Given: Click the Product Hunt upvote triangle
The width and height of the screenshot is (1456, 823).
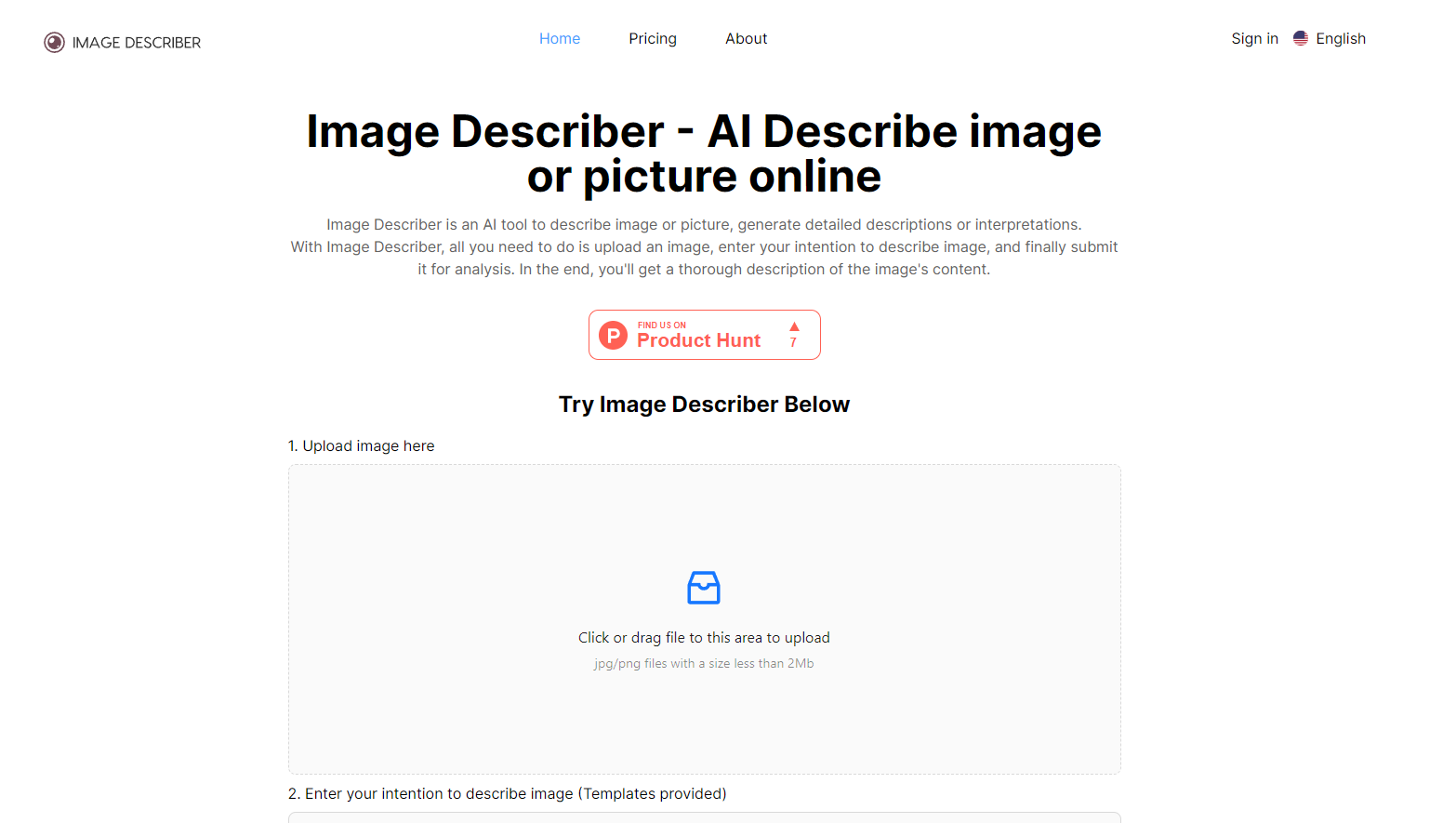Looking at the screenshot, I should coord(794,326).
